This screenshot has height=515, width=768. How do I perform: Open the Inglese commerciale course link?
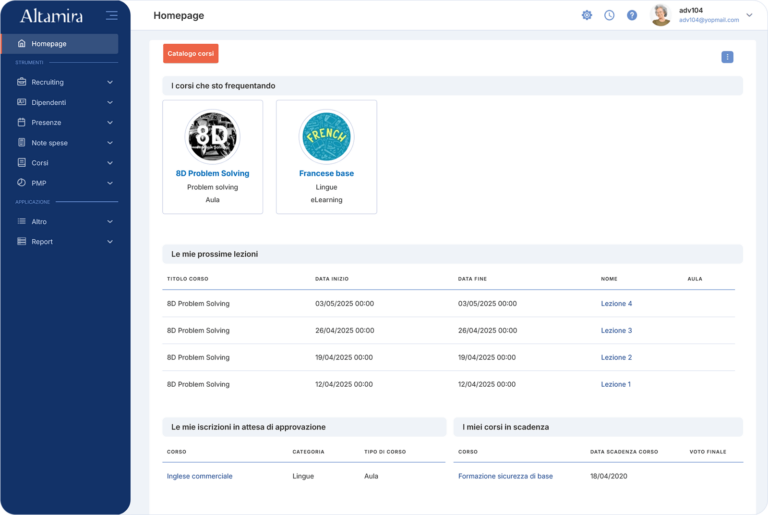[x=199, y=476]
